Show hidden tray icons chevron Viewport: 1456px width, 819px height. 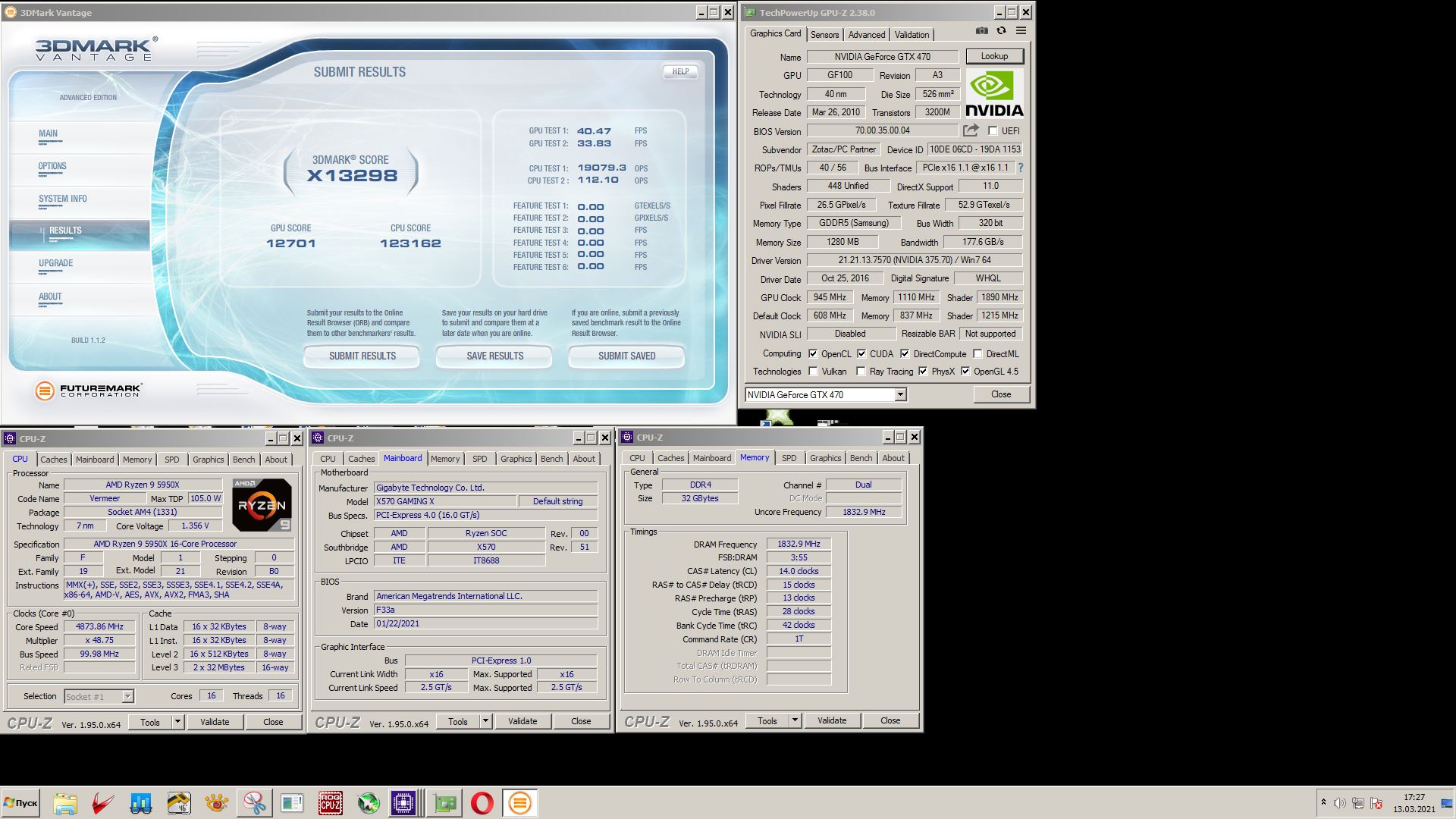click(x=1323, y=802)
